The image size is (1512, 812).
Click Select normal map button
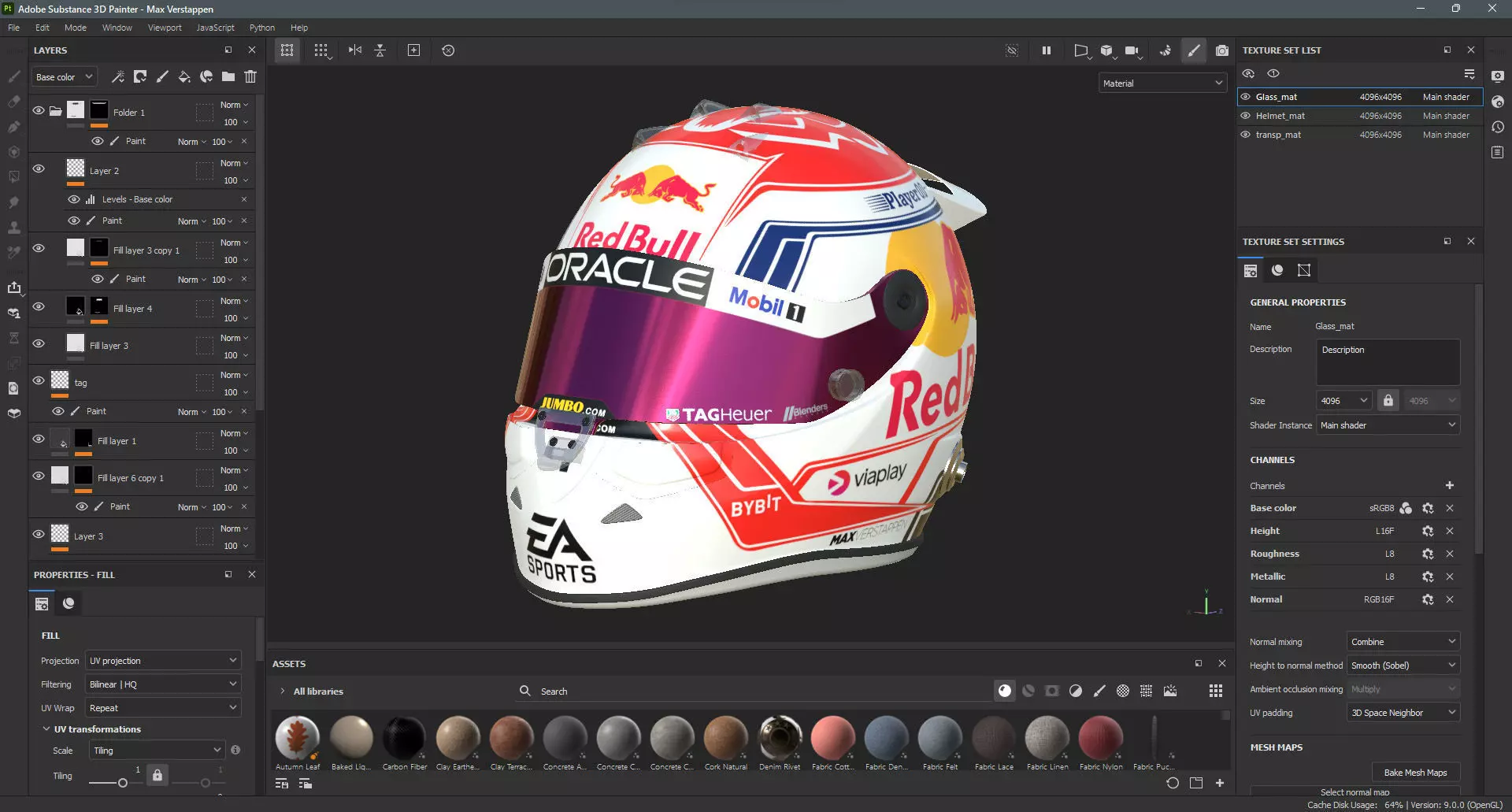click(x=1354, y=792)
